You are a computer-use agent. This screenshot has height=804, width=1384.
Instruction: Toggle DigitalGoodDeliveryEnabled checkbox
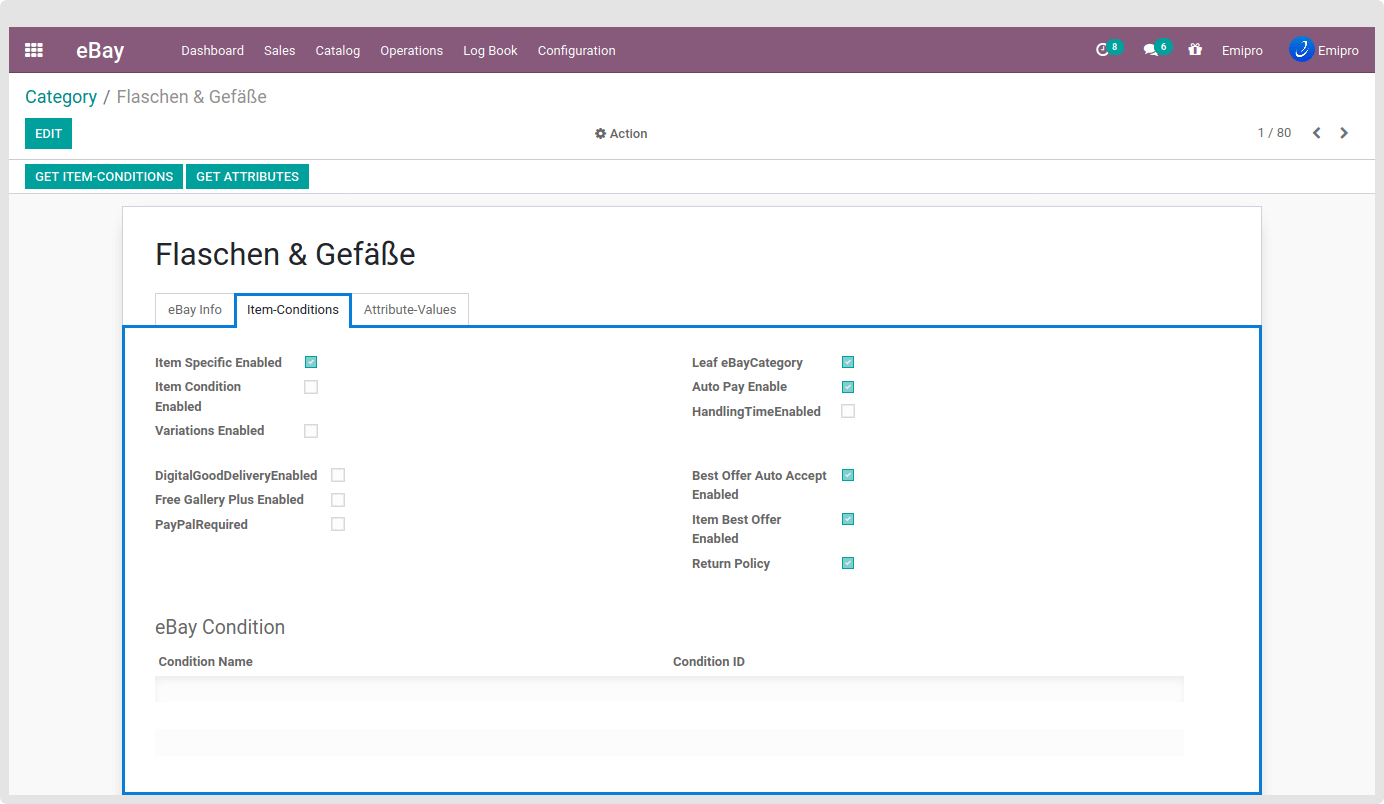pos(338,475)
